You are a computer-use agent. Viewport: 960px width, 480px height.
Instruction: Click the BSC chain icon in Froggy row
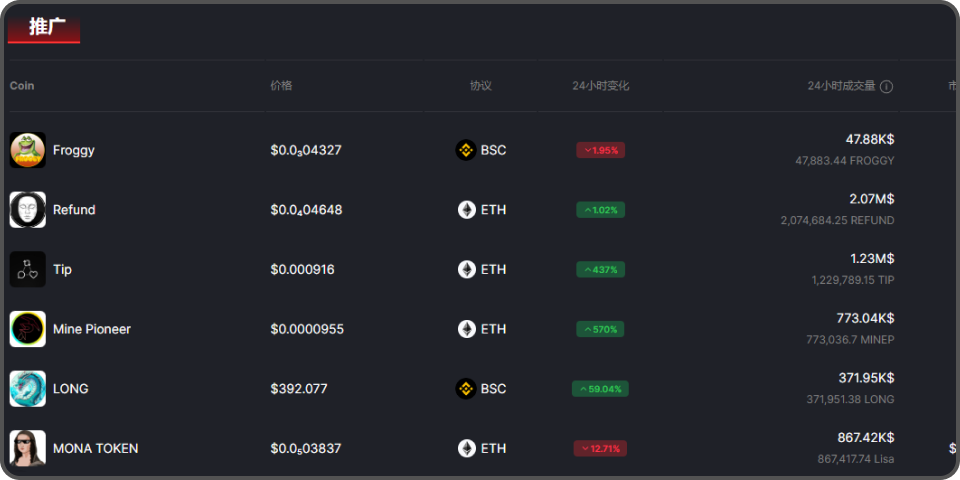[x=465, y=150]
